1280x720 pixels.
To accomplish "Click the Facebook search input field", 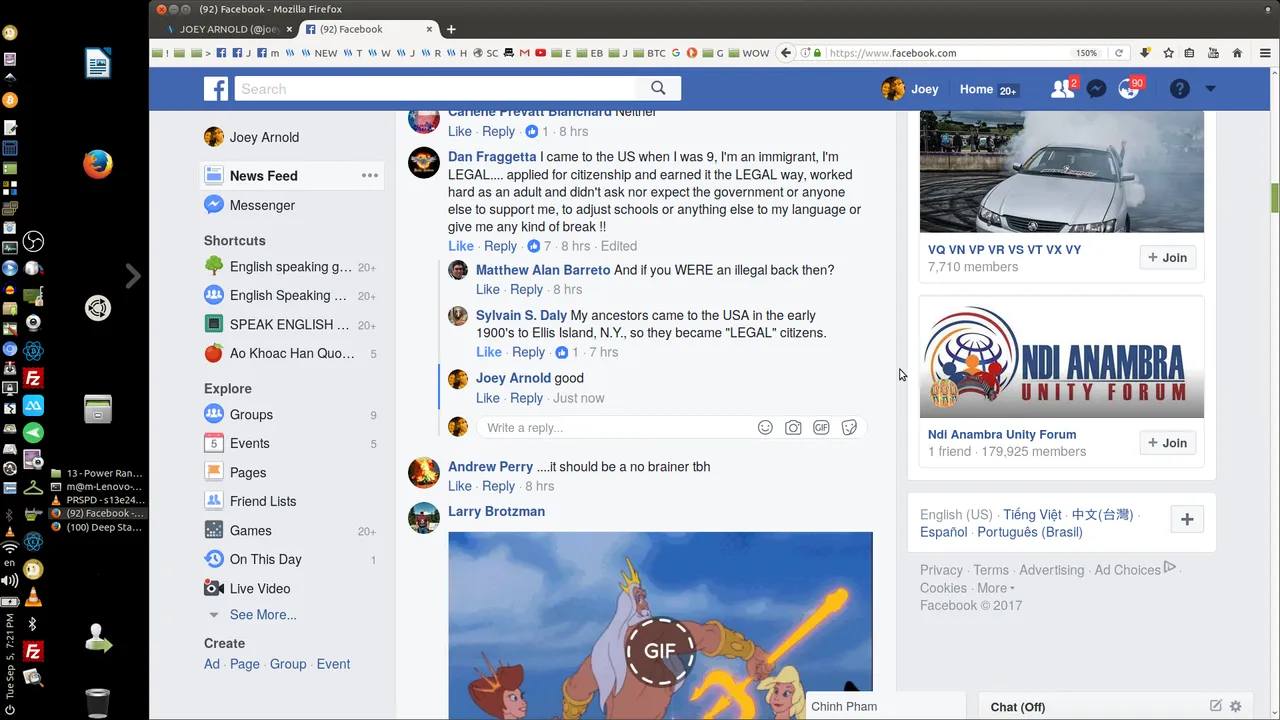I will tap(436, 89).
